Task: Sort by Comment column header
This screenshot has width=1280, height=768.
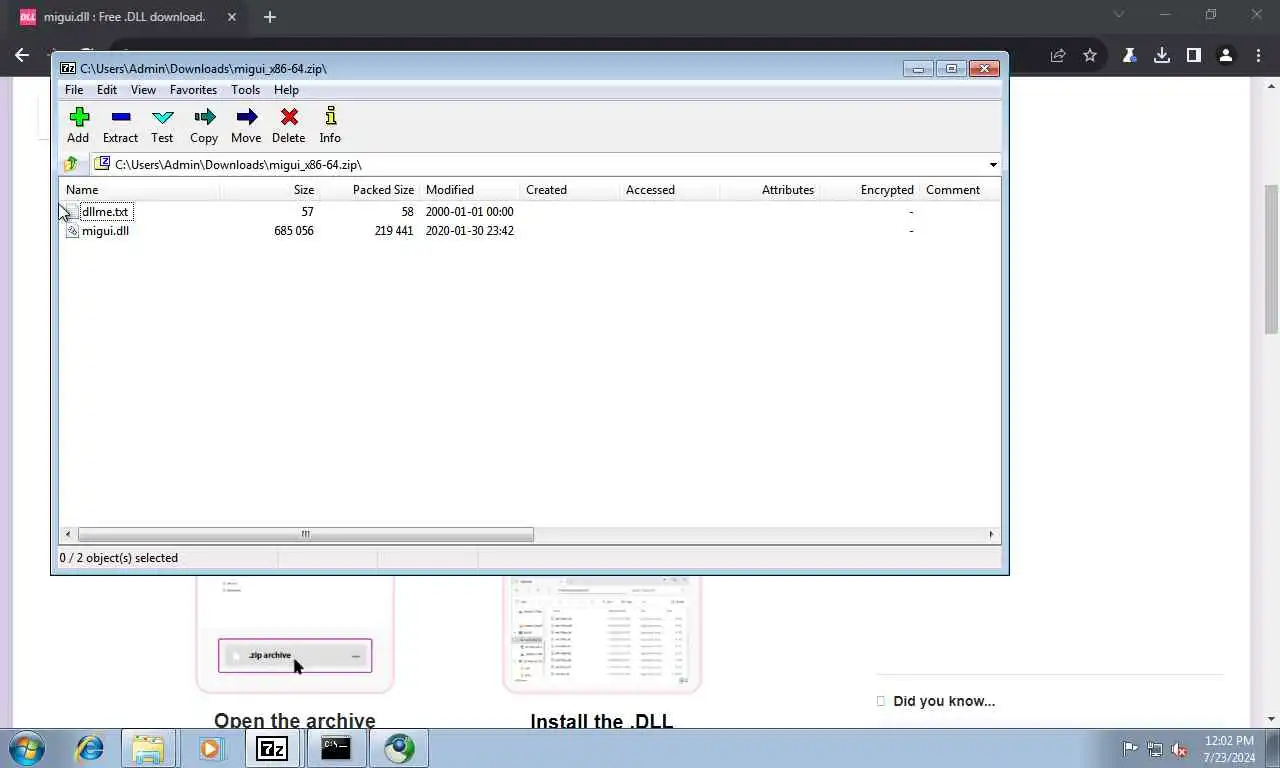Action: click(x=960, y=190)
